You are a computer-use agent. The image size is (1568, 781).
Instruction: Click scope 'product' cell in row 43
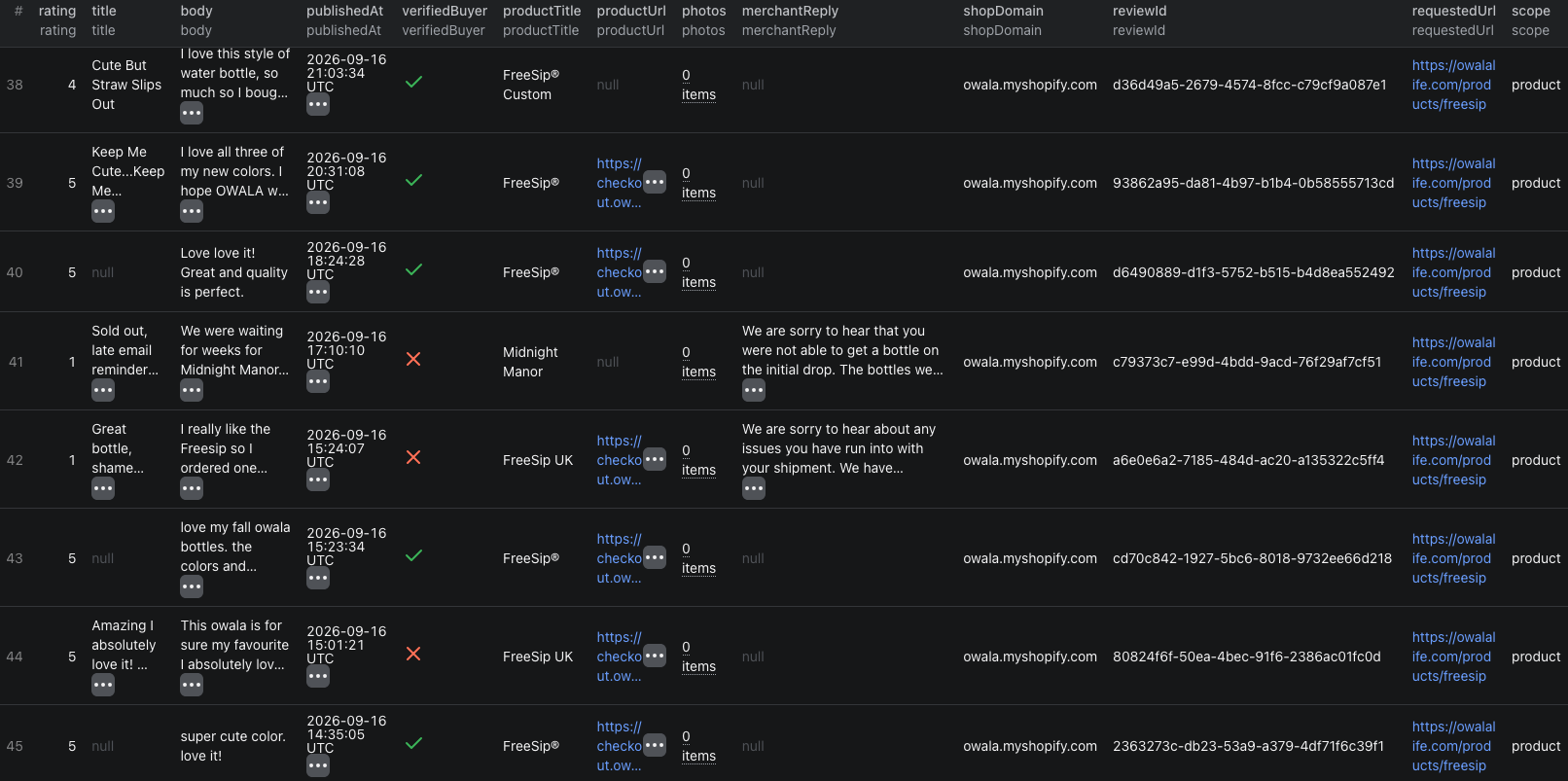pyautogui.click(x=1536, y=558)
